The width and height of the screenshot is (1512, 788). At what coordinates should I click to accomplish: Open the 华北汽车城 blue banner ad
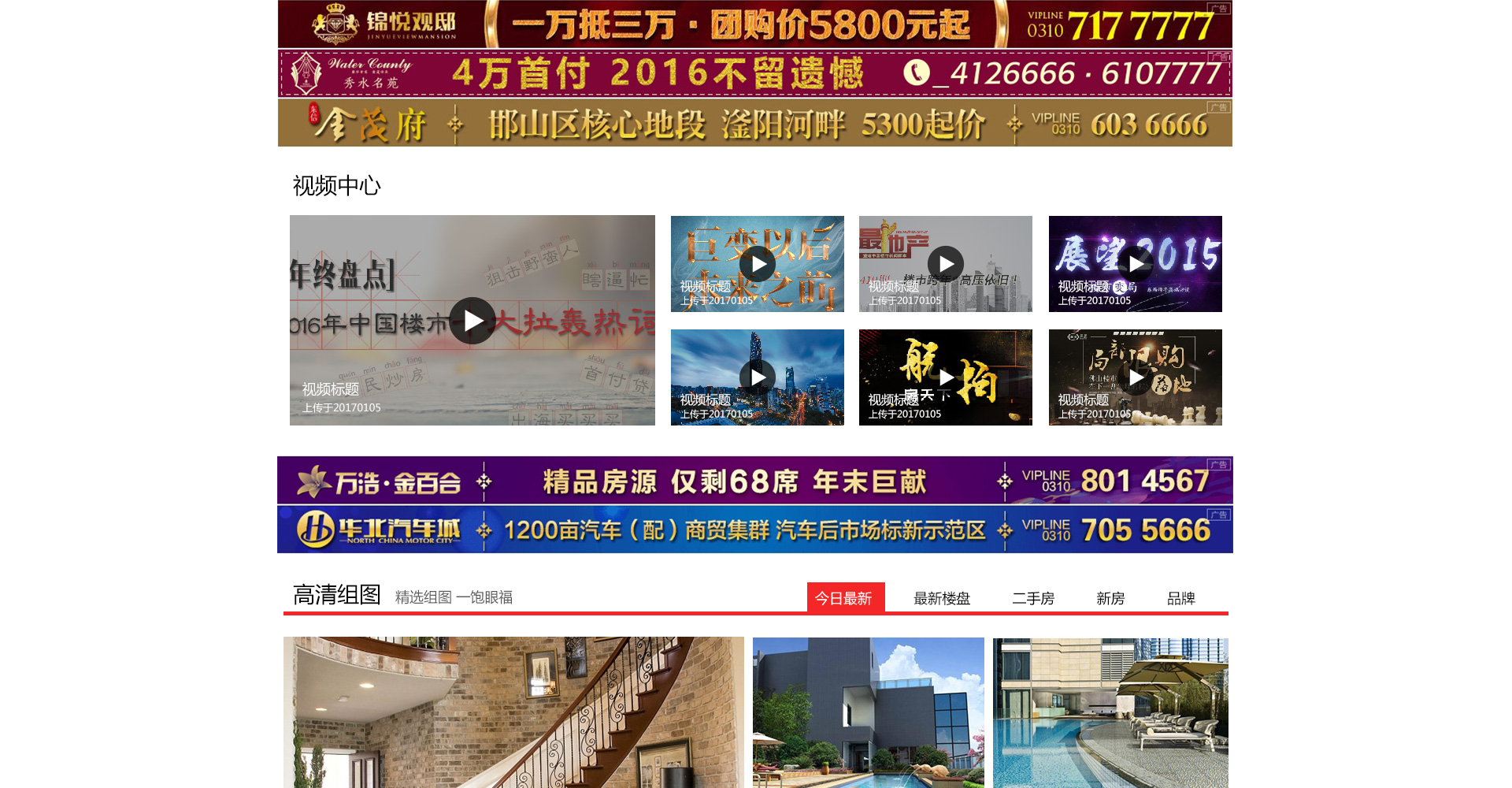coord(754,530)
